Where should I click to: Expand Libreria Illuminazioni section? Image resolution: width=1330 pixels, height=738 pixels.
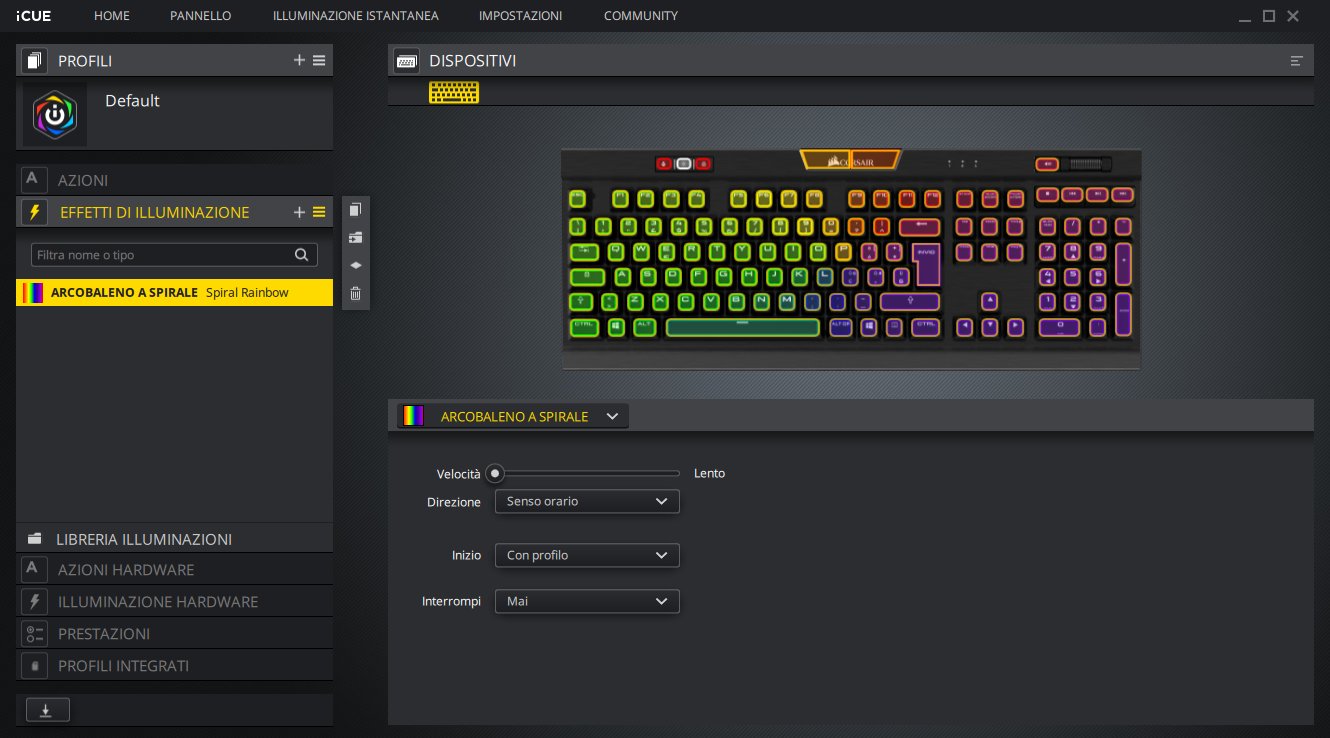[x=175, y=539]
